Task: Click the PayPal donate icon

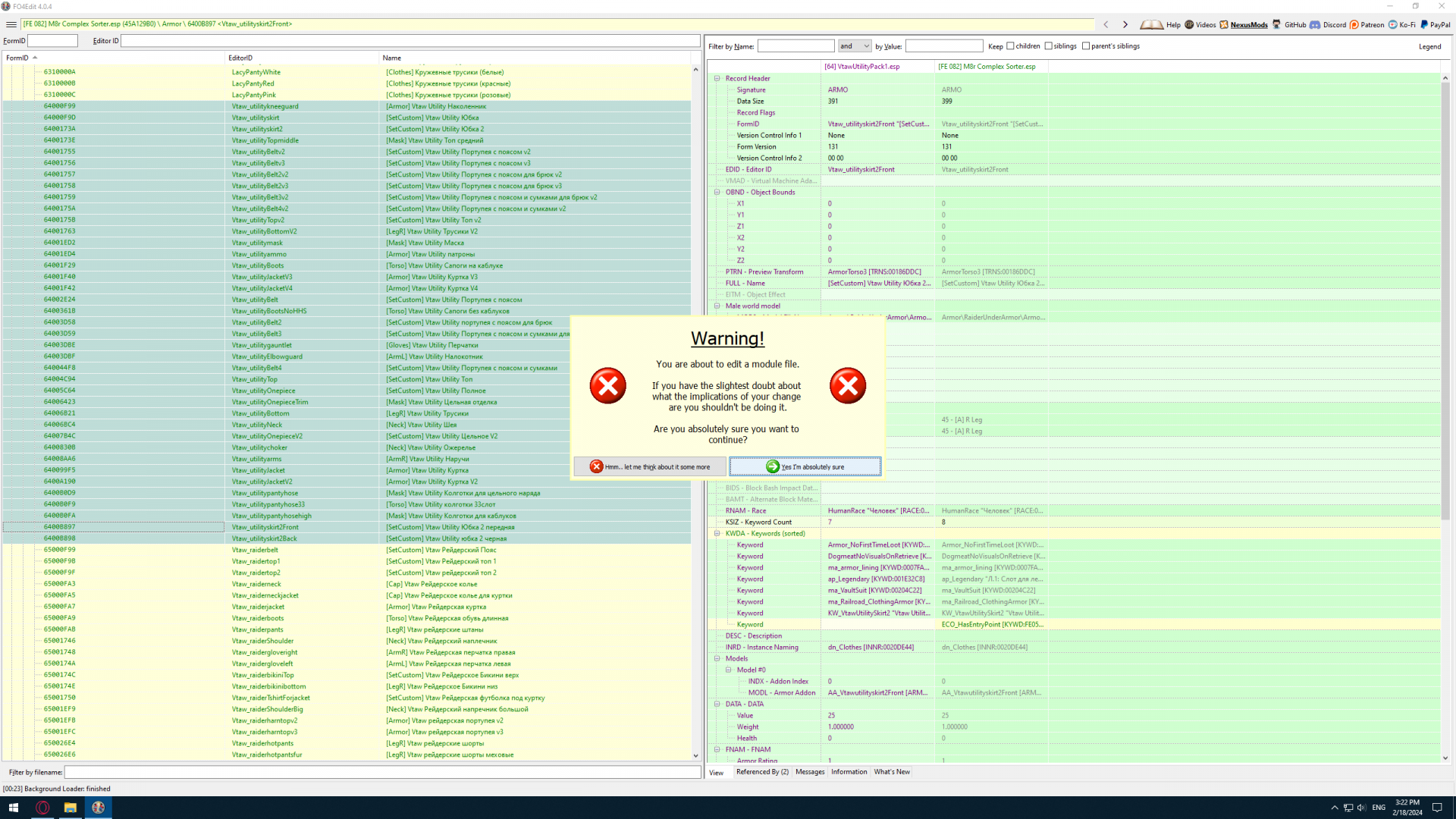Action: 1424,25
